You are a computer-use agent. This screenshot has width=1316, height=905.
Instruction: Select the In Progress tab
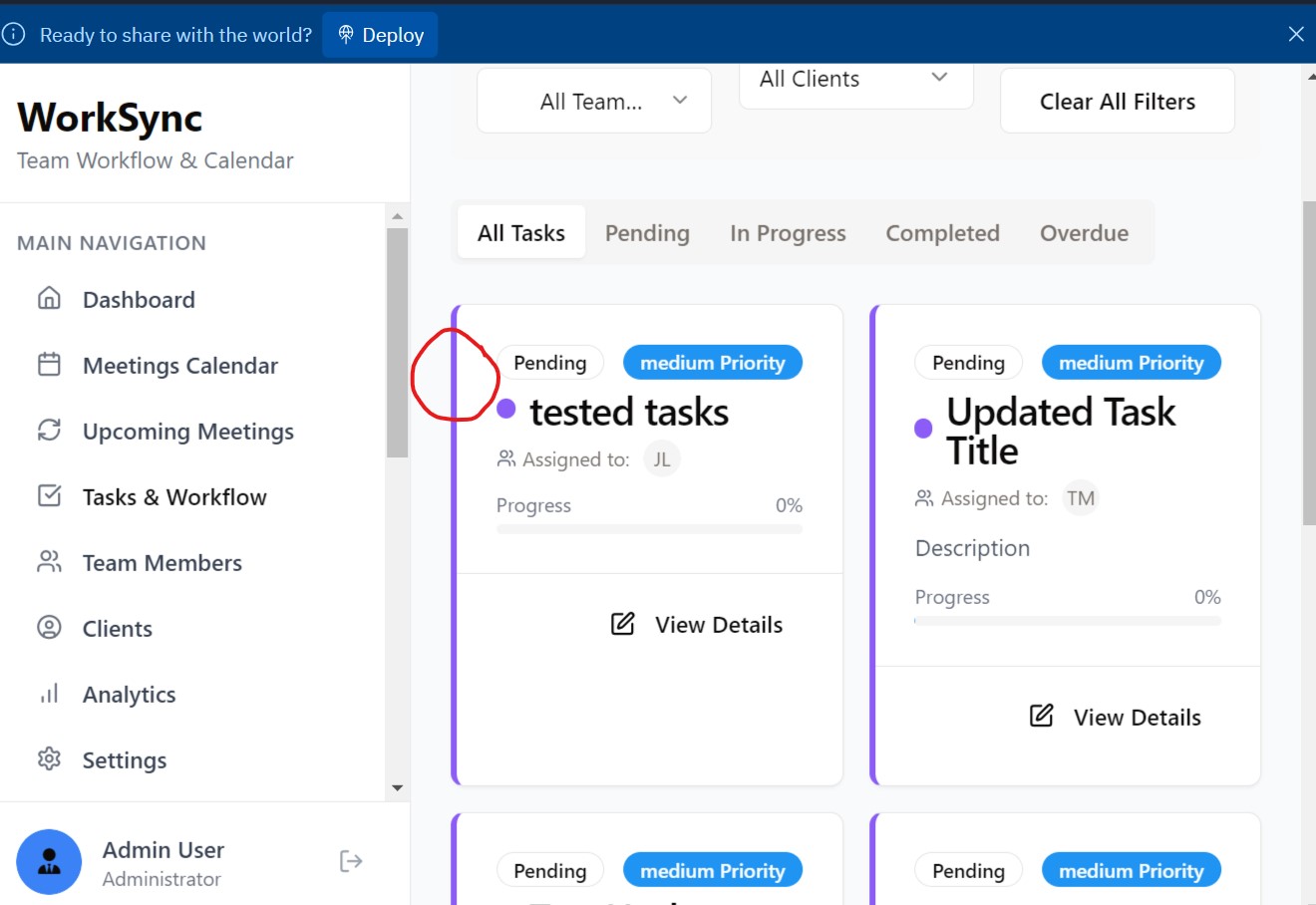788,233
